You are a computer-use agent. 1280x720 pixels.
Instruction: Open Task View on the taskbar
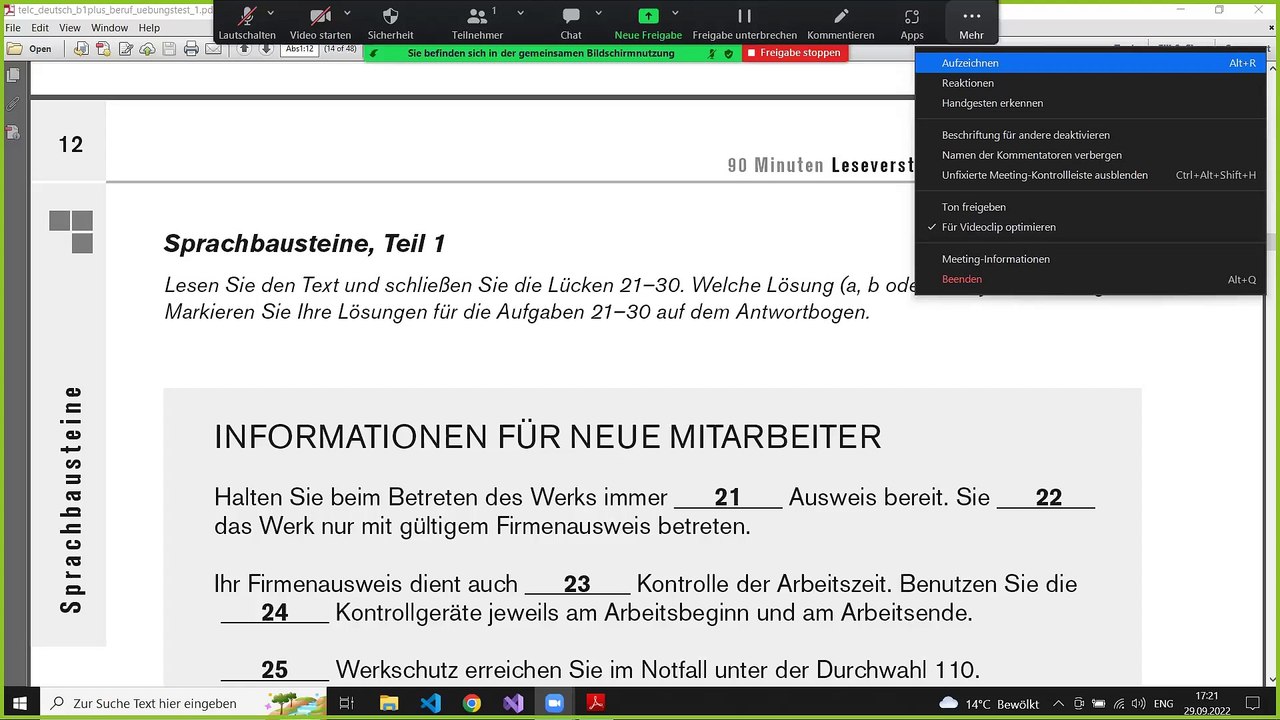[x=347, y=703]
